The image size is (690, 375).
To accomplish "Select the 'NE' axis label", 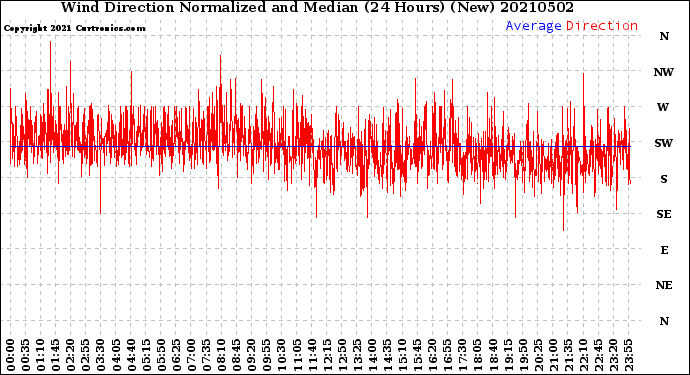I will (x=664, y=286).
